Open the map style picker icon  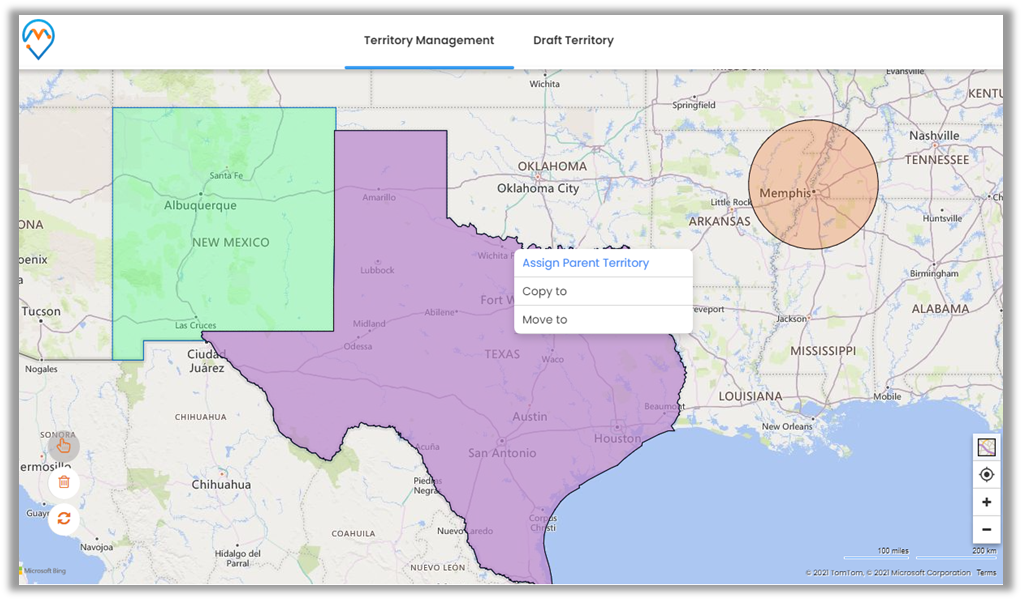click(x=986, y=448)
